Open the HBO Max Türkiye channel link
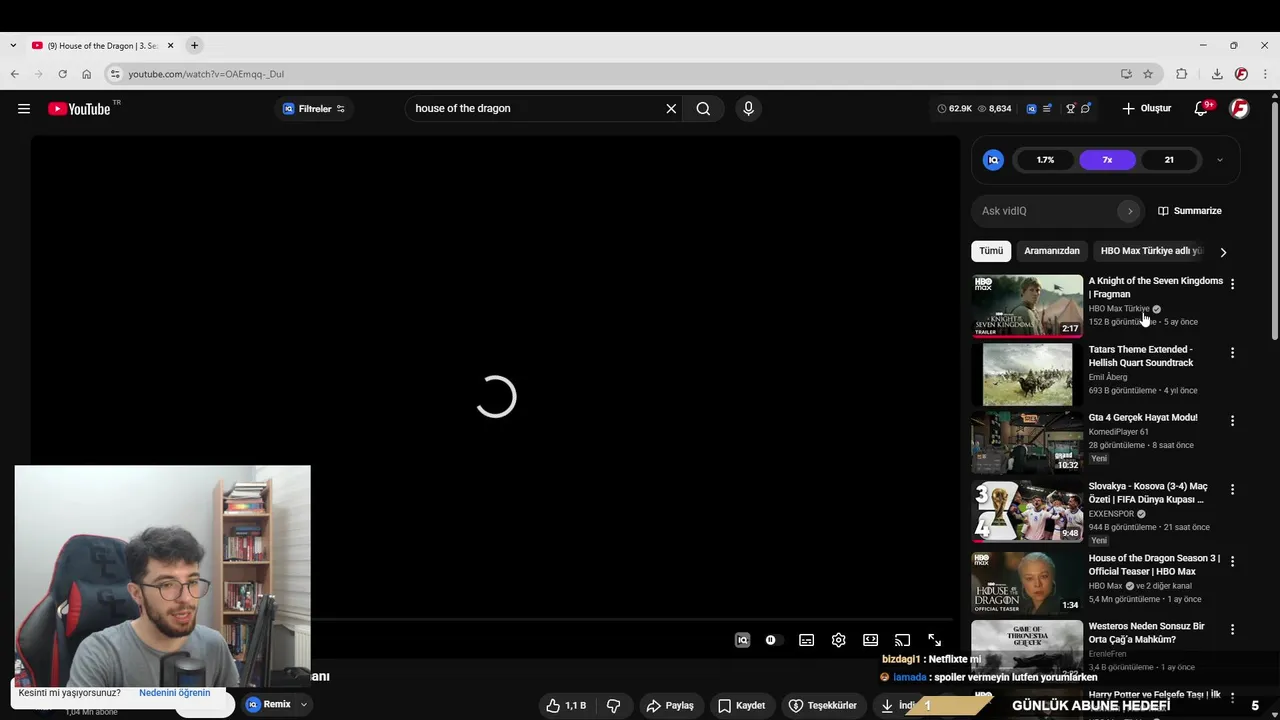 1119,309
